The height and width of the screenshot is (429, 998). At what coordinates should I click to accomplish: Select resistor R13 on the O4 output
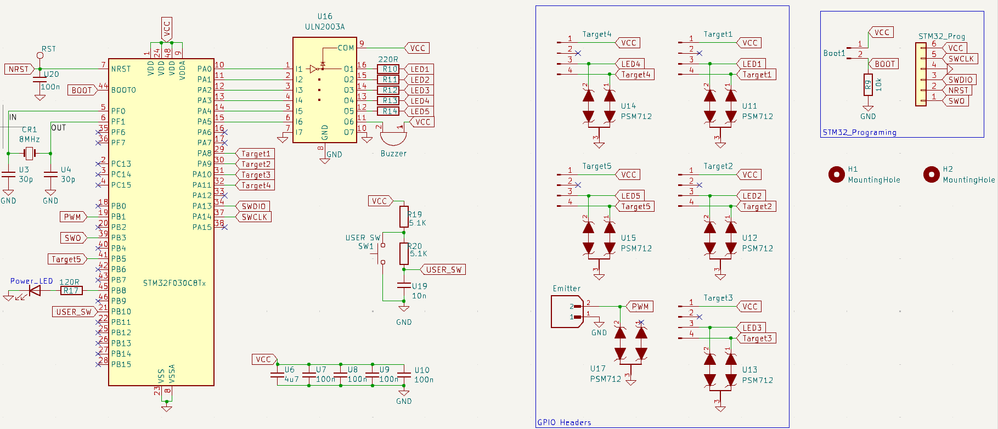(389, 101)
